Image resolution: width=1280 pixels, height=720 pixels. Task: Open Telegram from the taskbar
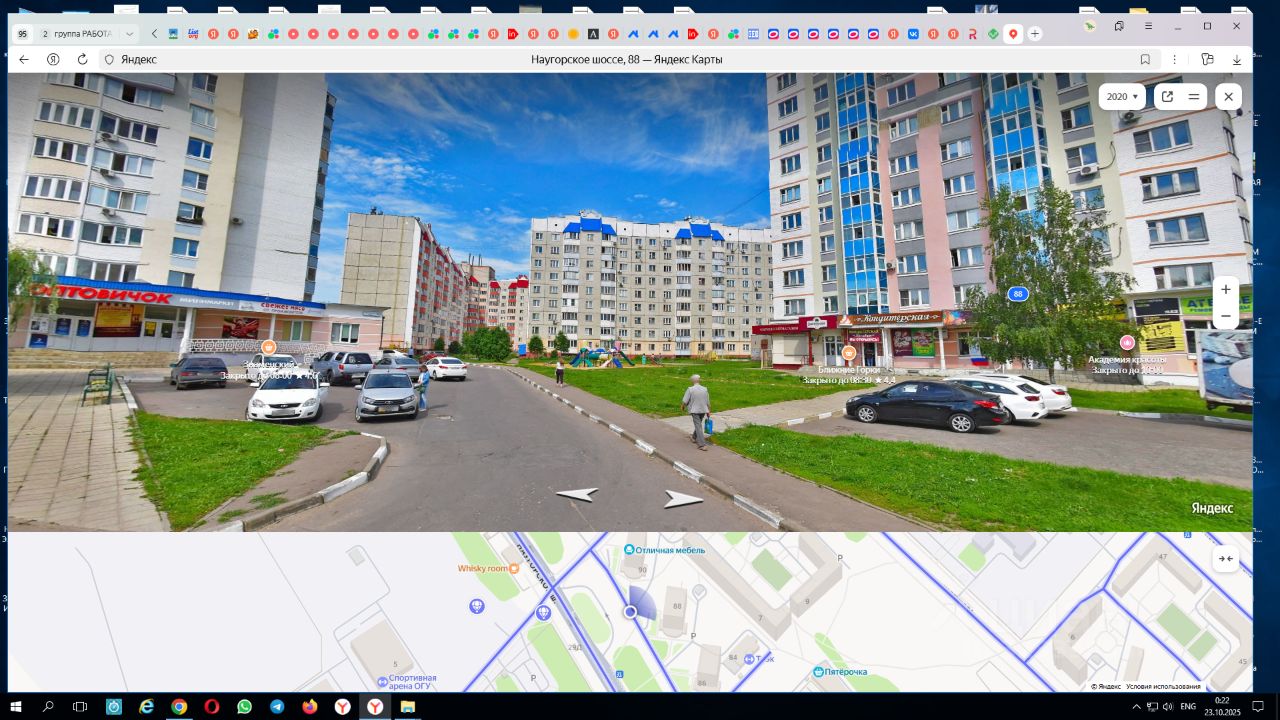(x=277, y=707)
